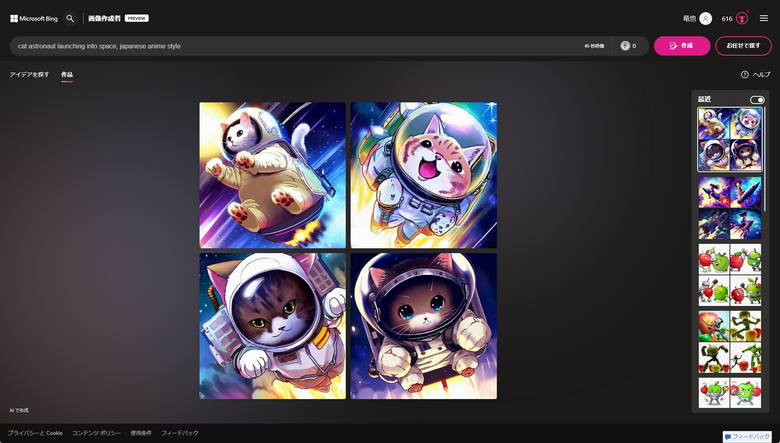Click the pink 作成 button
The width and height of the screenshot is (780, 443).
[682, 46]
